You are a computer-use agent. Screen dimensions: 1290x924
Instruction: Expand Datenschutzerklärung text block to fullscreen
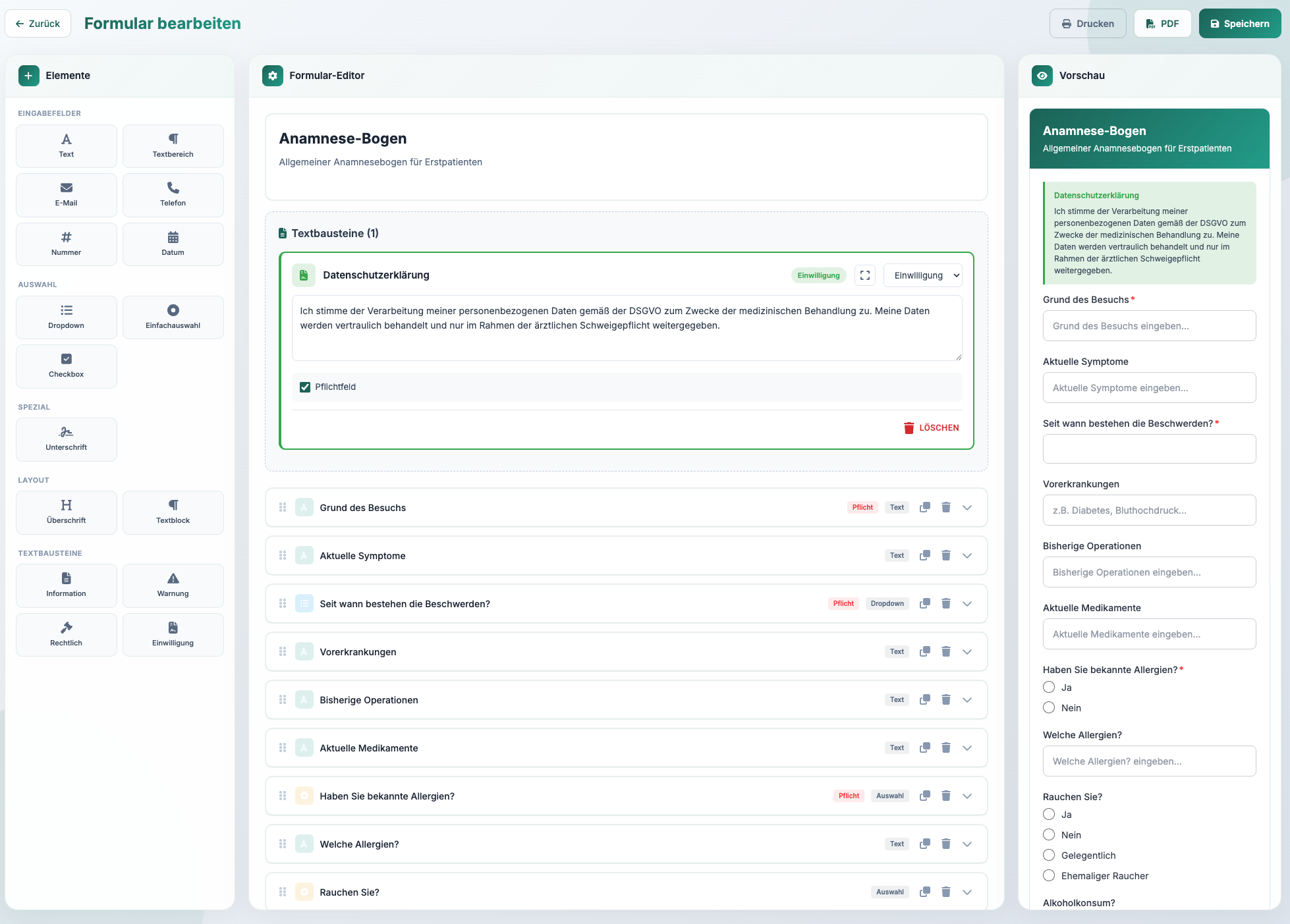point(864,275)
